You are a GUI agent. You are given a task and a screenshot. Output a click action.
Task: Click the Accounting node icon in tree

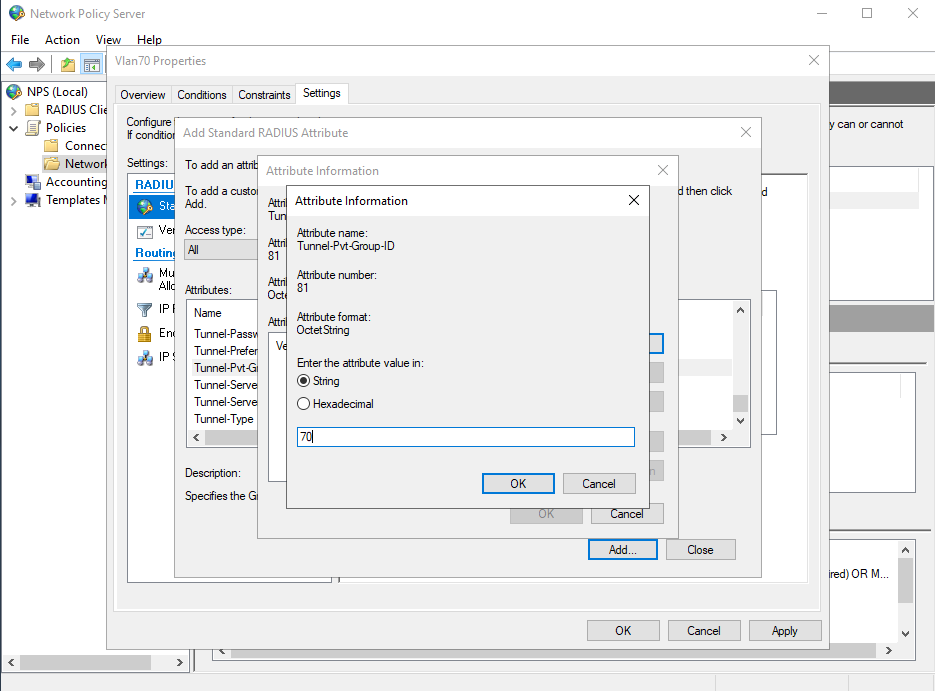click(x=32, y=182)
